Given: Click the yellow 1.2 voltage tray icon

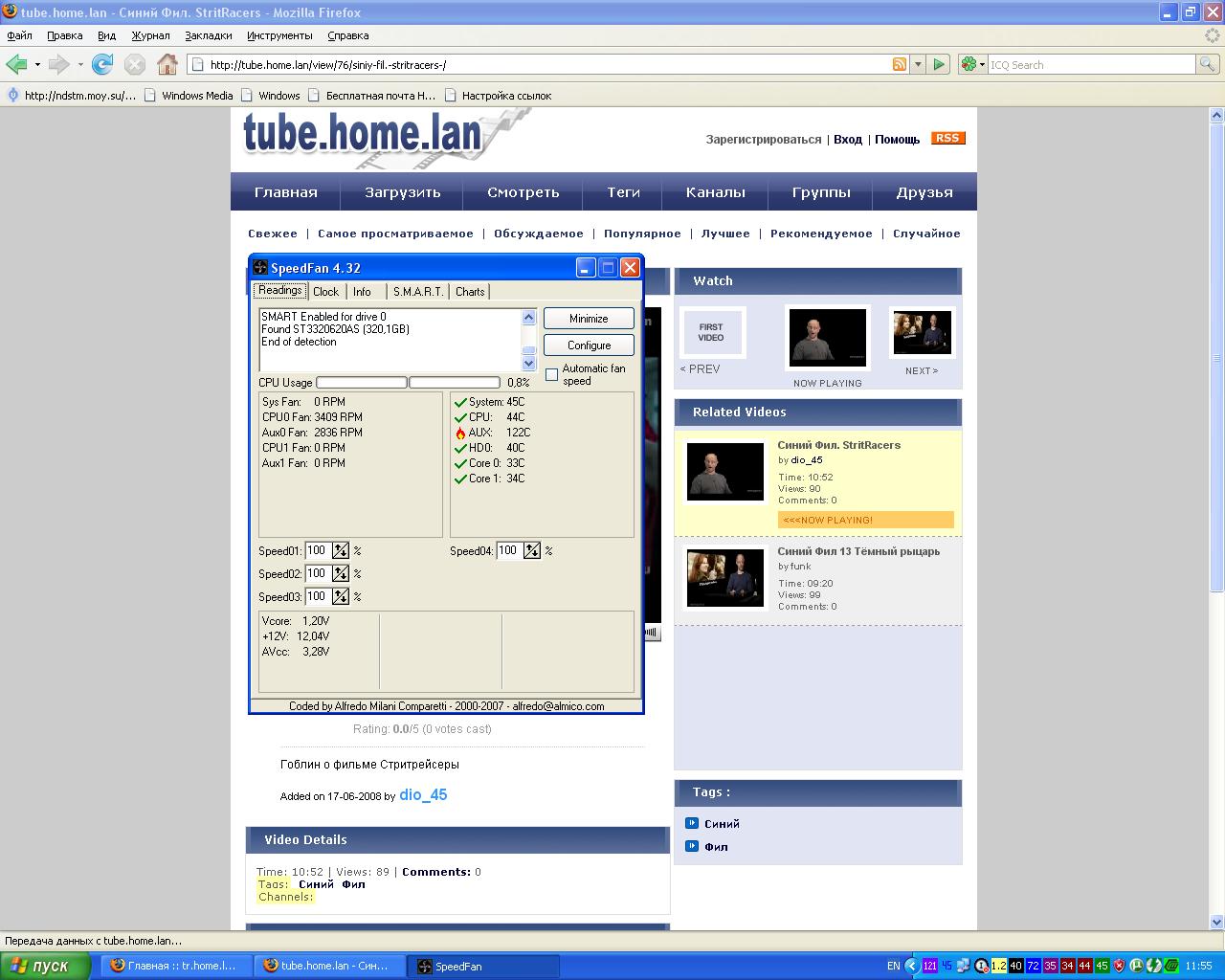Looking at the screenshot, I should (999, 966).
